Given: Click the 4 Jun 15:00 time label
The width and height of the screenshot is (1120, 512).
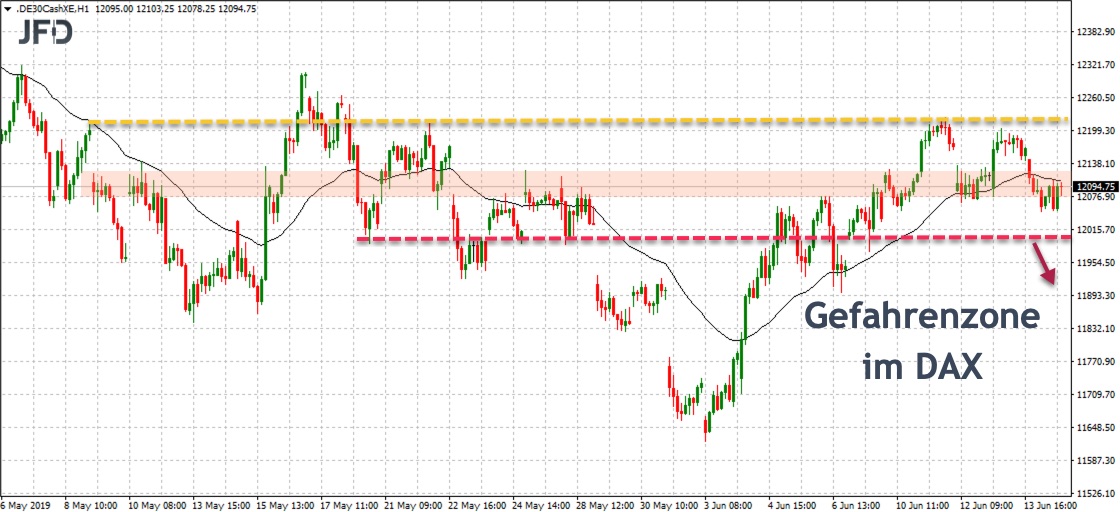Looking at the screenshot, I should [794, 504].
